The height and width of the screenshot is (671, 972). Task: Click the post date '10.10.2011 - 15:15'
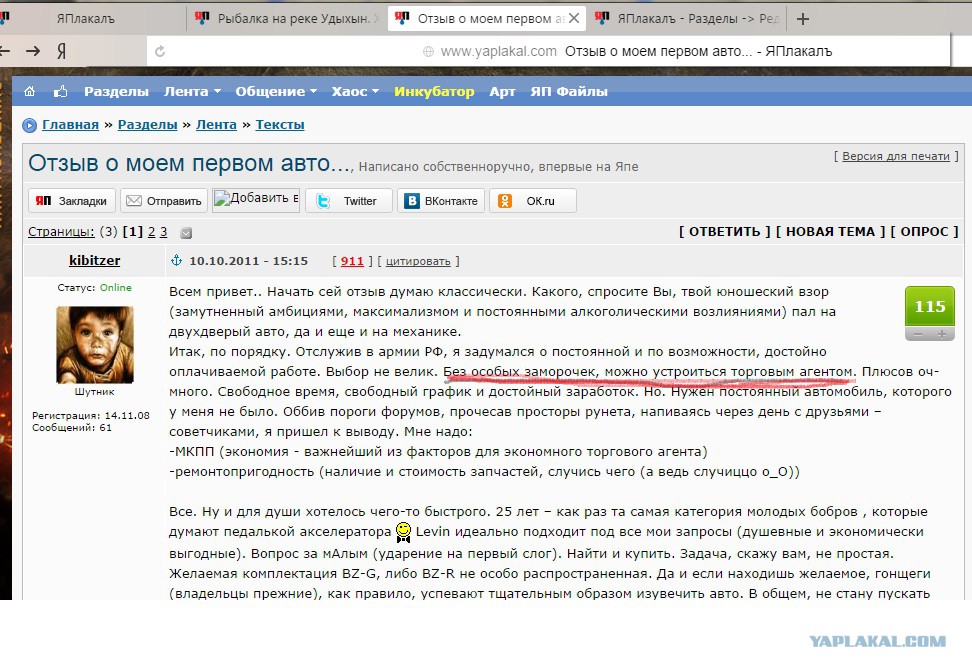click(249, 261)
